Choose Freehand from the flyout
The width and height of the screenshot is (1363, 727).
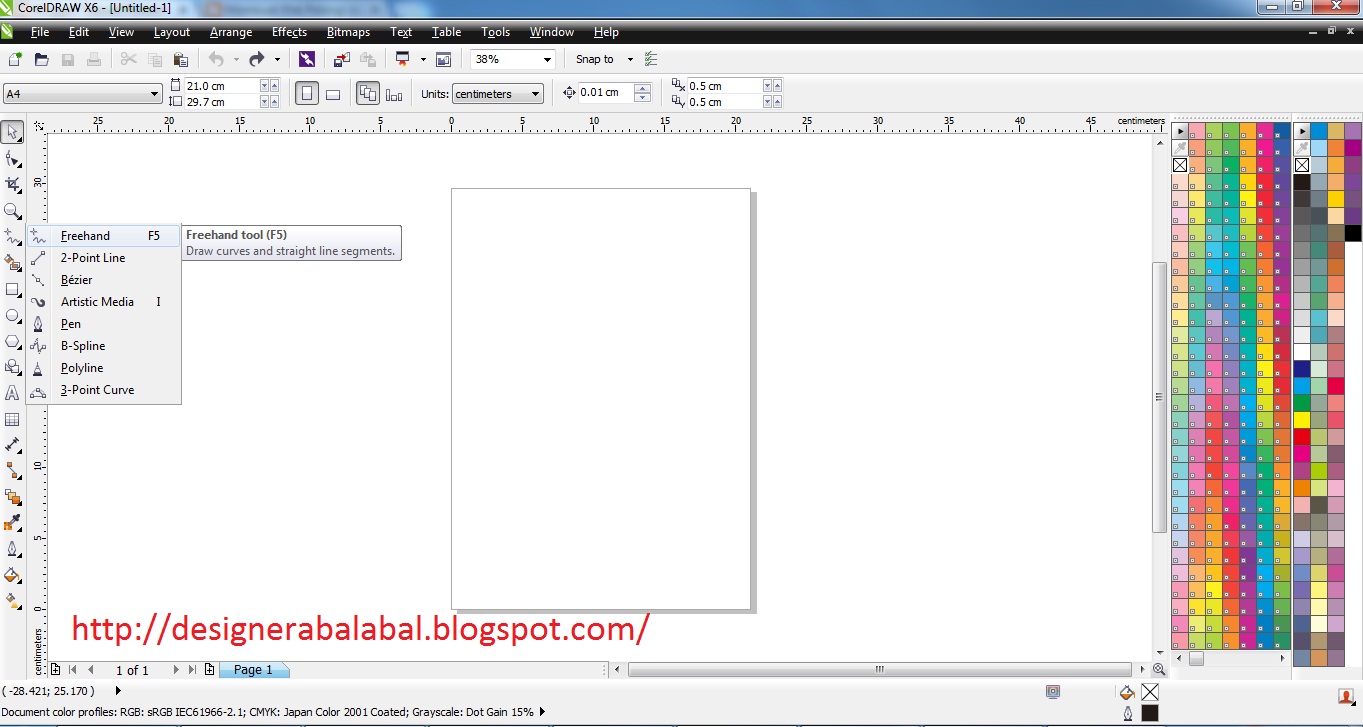103,236
